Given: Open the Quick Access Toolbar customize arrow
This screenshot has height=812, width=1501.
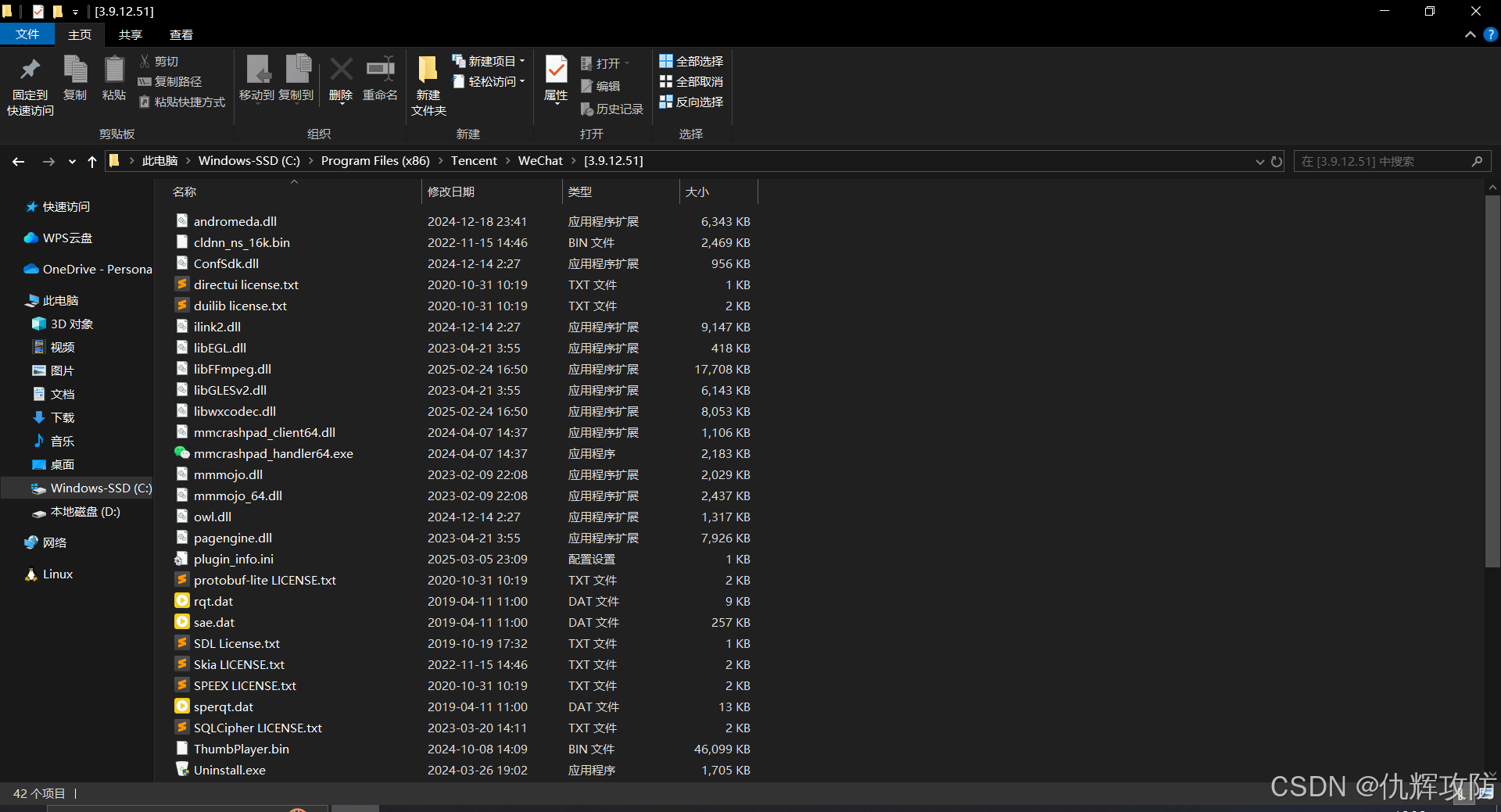Looking at the screenshot, I should click(76, 12).
